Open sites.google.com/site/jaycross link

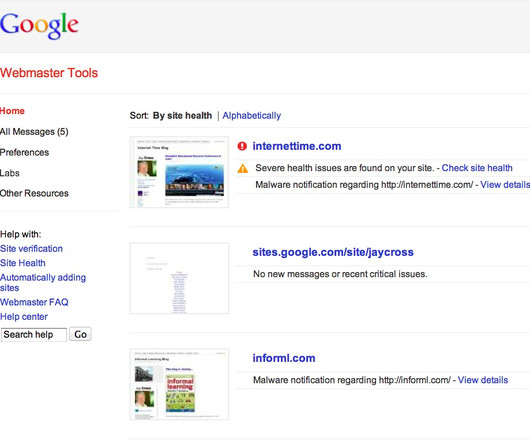click(x=333, y=252)
